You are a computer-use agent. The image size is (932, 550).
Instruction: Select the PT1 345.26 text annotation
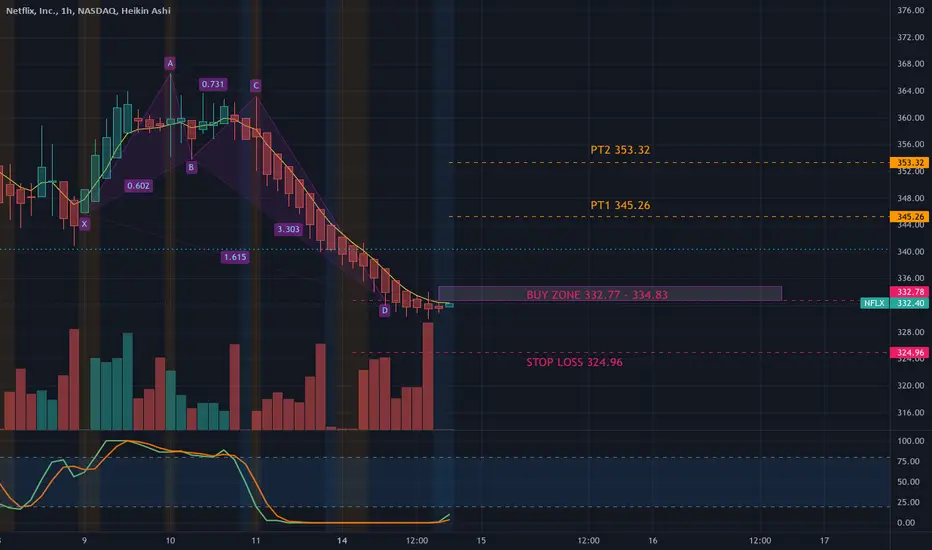pos(620,205)
